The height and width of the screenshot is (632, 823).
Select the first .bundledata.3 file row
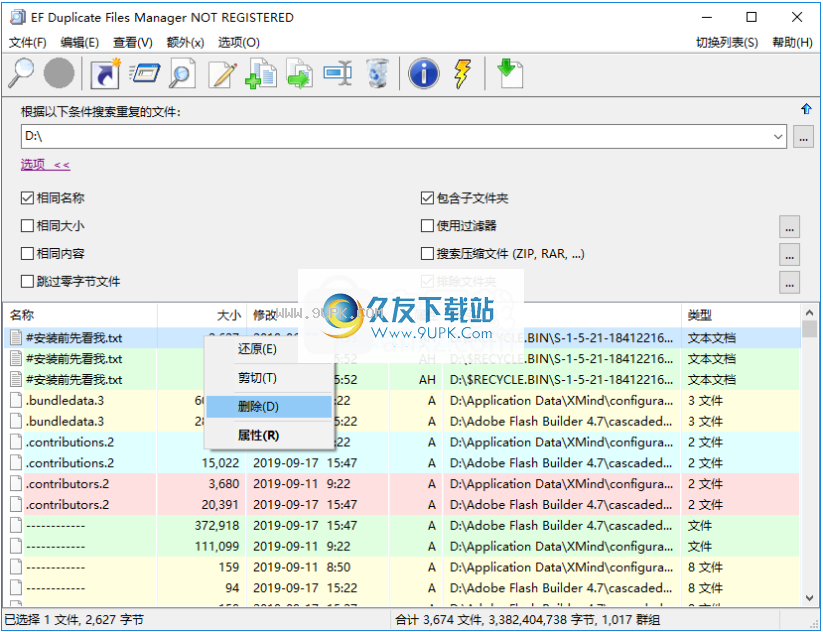[x=402, y=401]
